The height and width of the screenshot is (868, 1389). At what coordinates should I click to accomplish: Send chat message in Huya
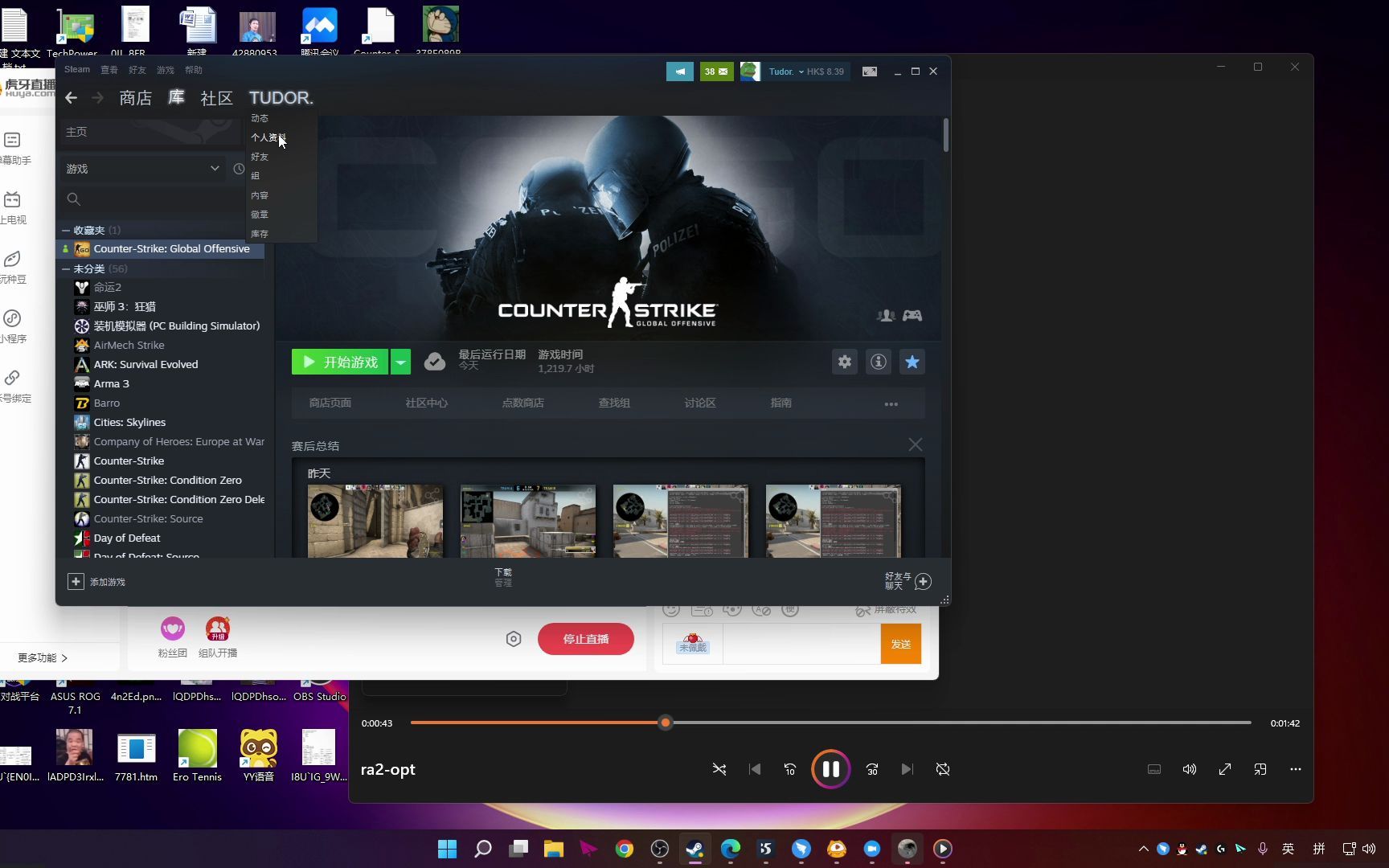click(900, 644)
